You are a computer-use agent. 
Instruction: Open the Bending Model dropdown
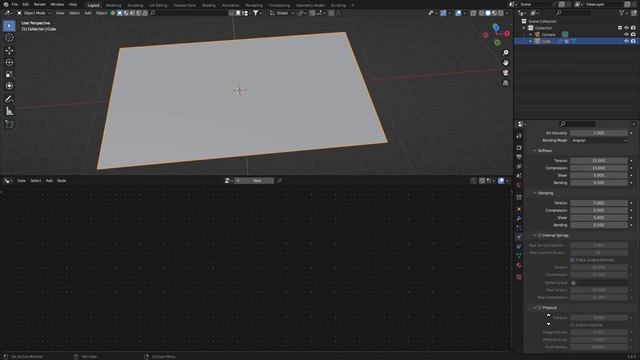click(x=599, y=140)
